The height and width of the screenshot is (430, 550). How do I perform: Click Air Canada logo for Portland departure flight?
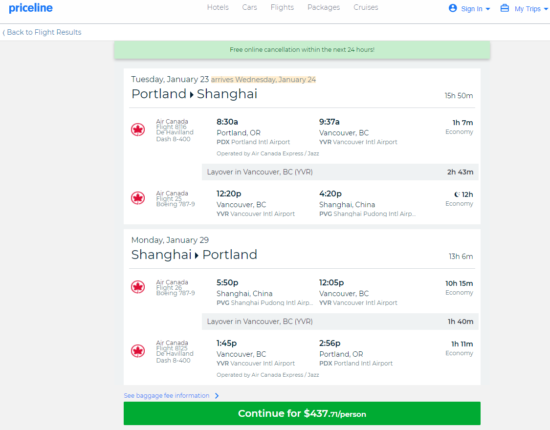[138, 130]
